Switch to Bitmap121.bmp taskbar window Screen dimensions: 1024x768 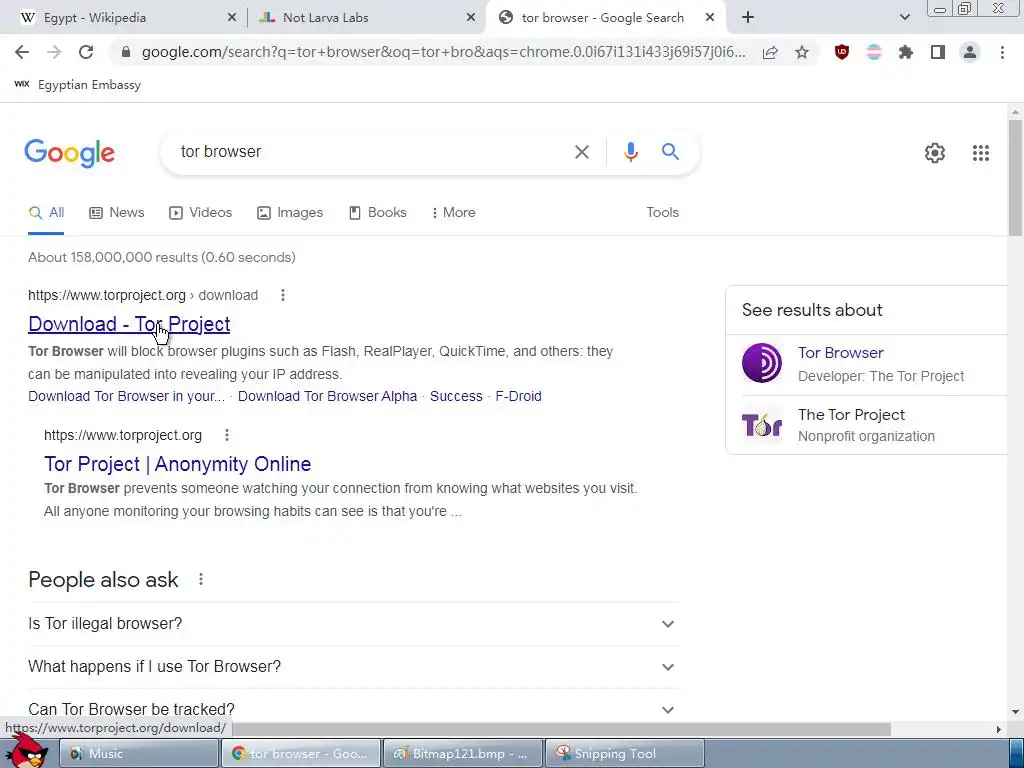(463, 754)
